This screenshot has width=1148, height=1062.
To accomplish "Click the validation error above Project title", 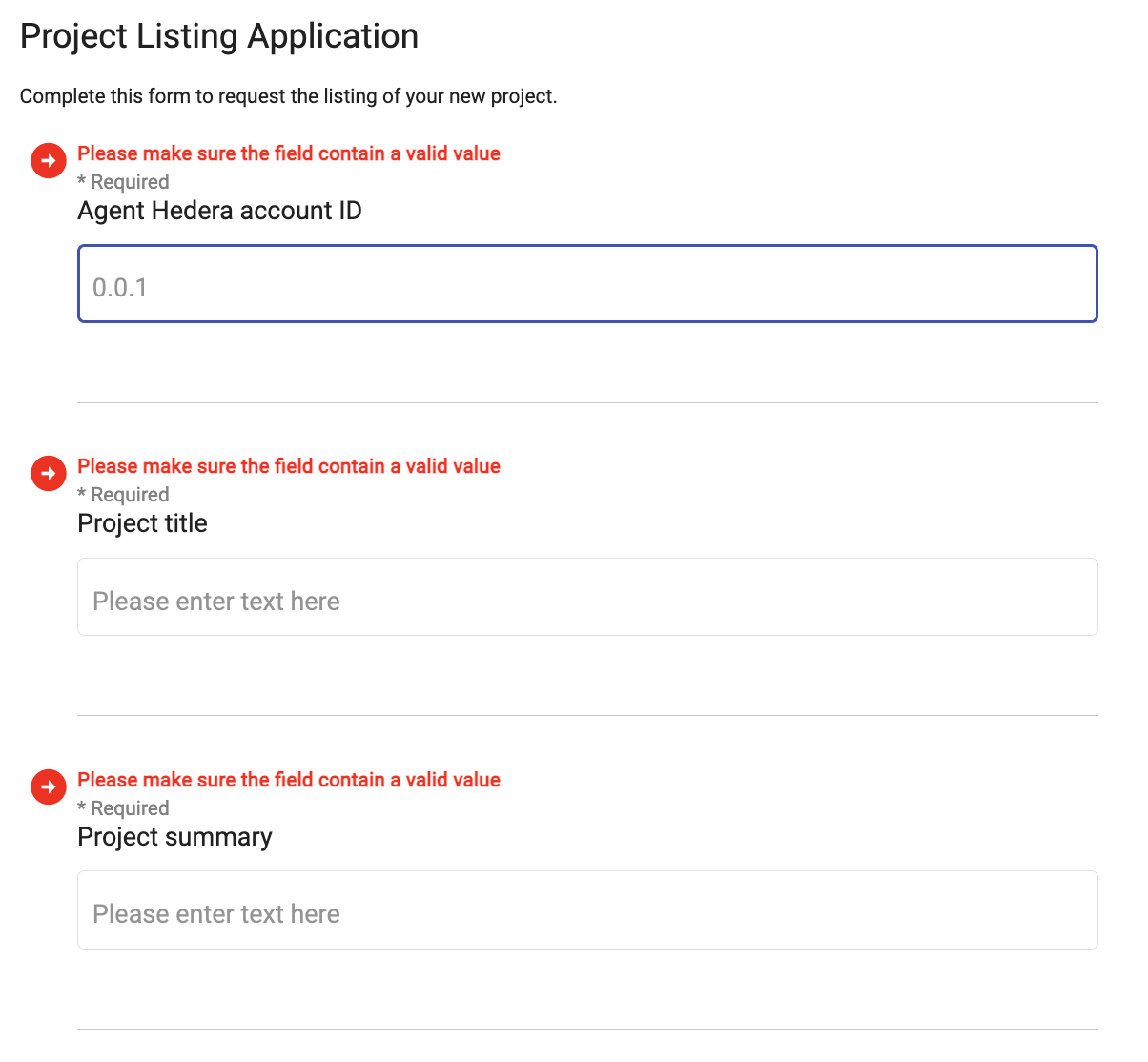I will [x=289, y=466].
